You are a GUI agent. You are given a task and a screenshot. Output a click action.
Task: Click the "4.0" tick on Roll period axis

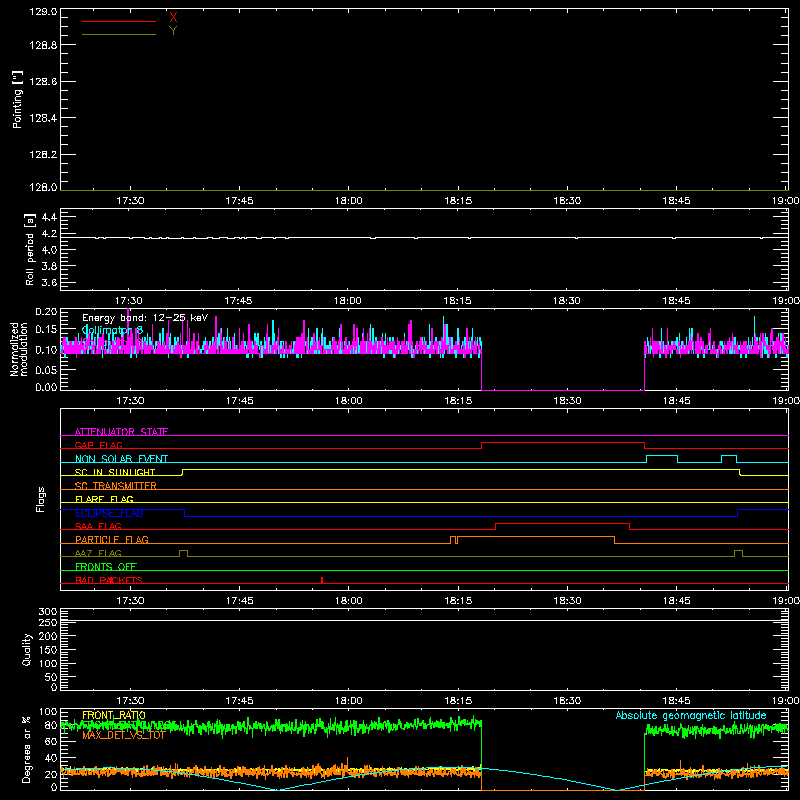[49, 250]
